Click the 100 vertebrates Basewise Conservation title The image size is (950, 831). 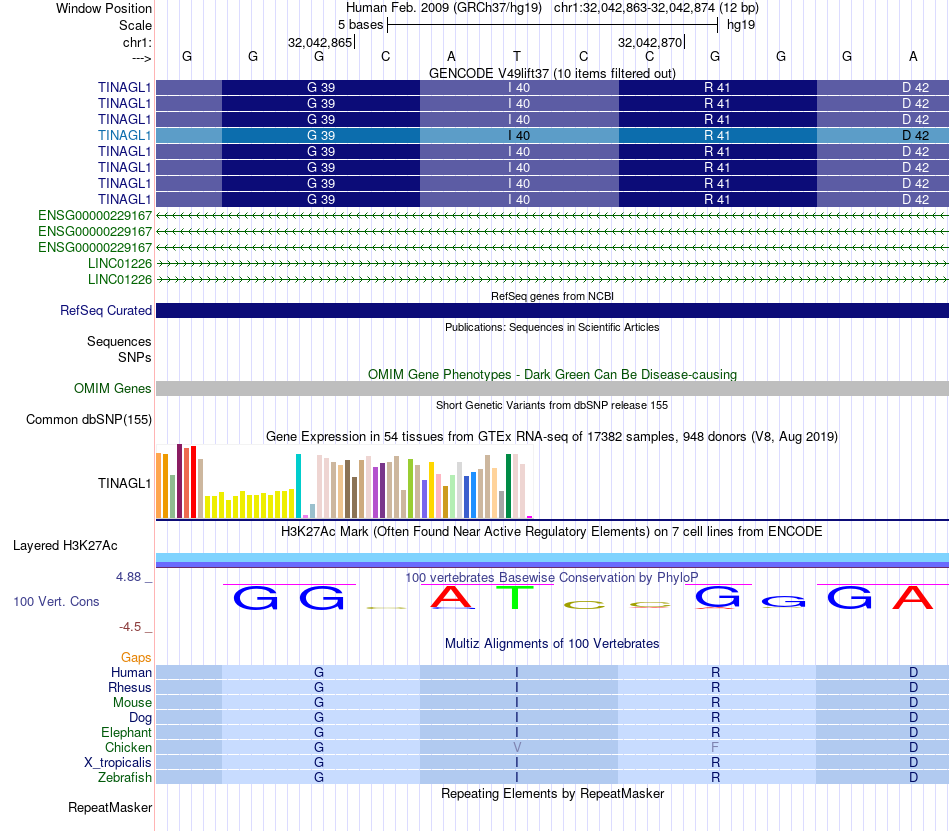point(551,577)
